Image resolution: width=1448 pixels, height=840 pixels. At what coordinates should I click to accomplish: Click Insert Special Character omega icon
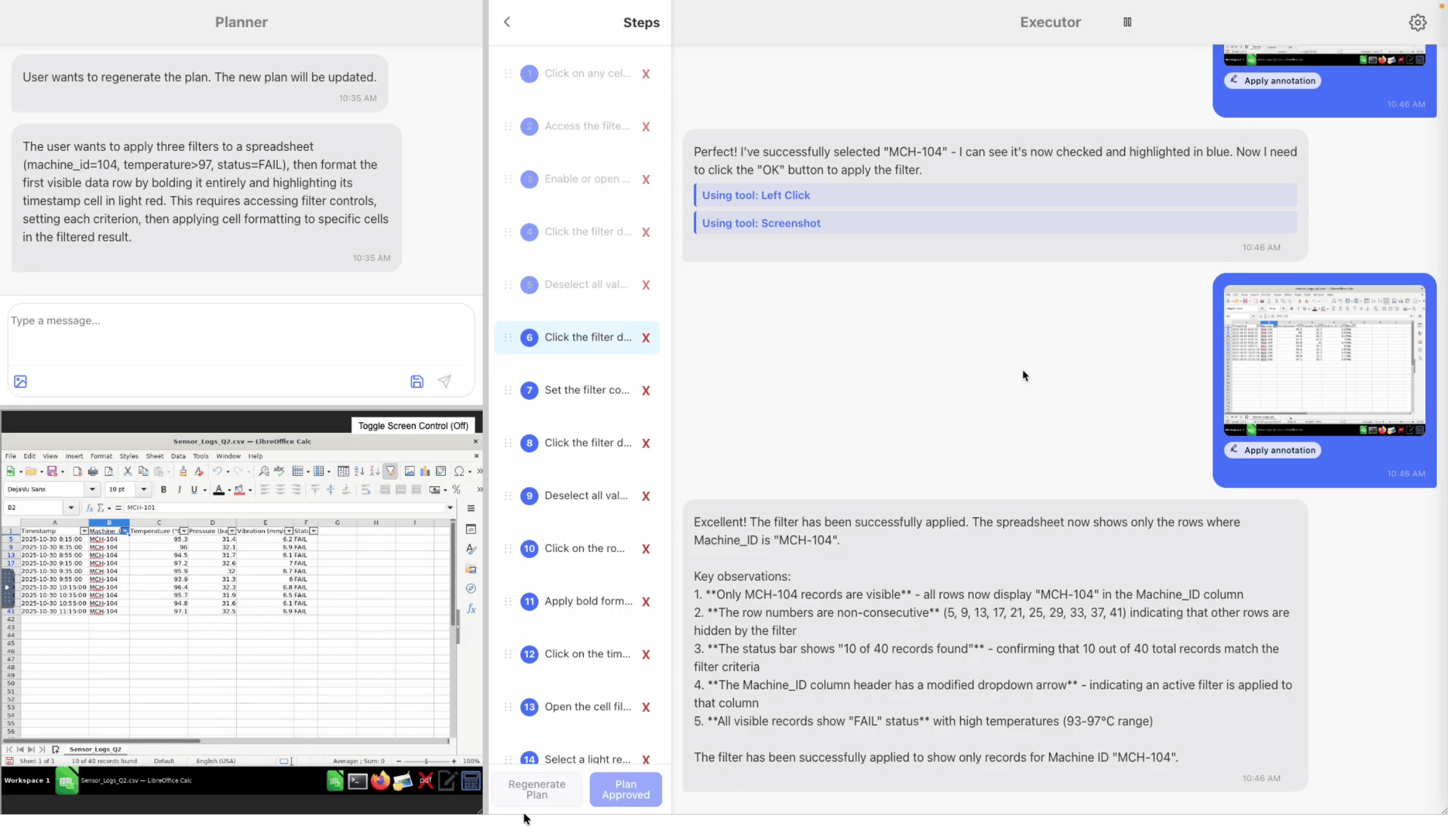tap(459, 472)
